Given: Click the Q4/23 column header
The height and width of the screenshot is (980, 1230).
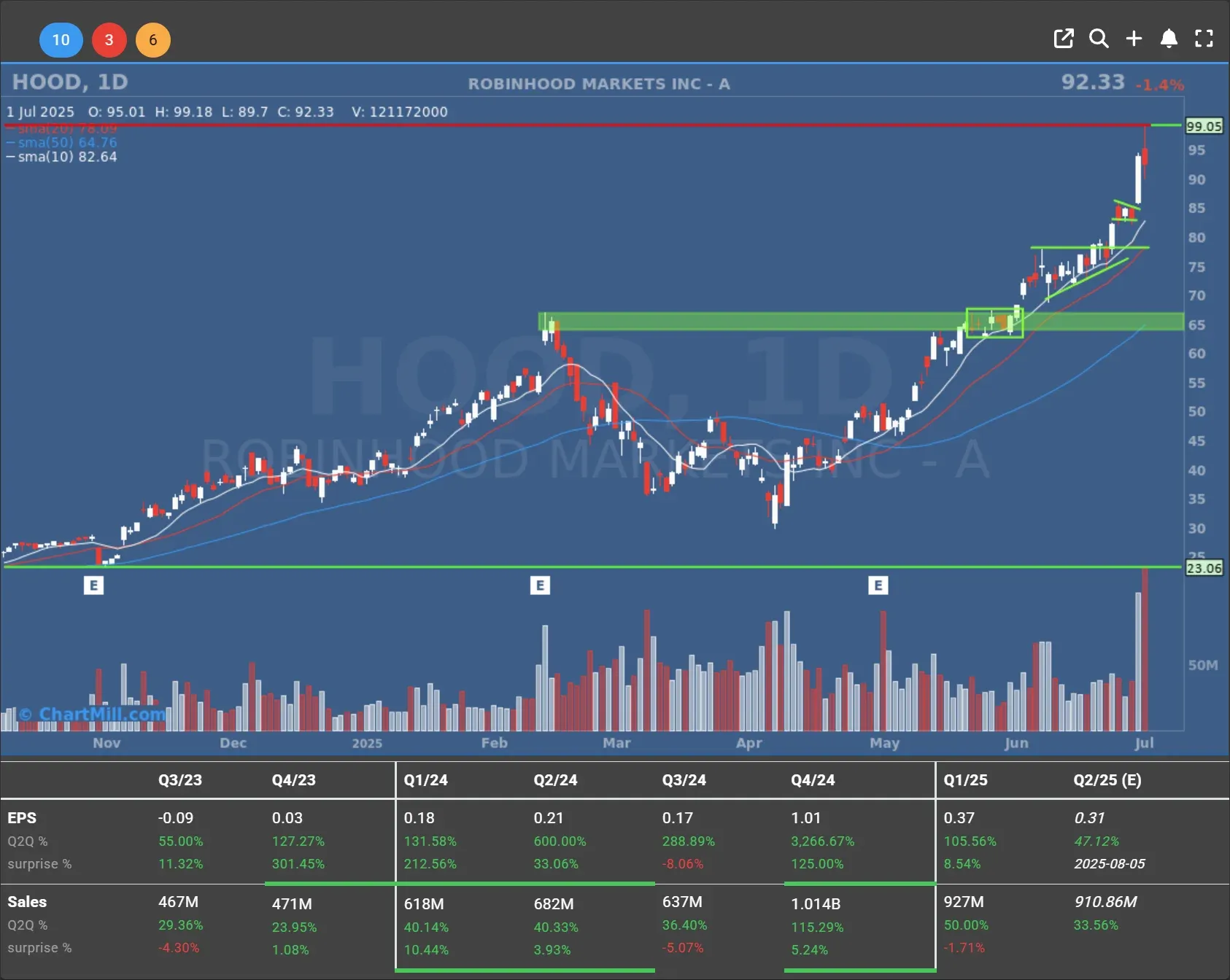Looking at the screenshot, I should [294, 779].
